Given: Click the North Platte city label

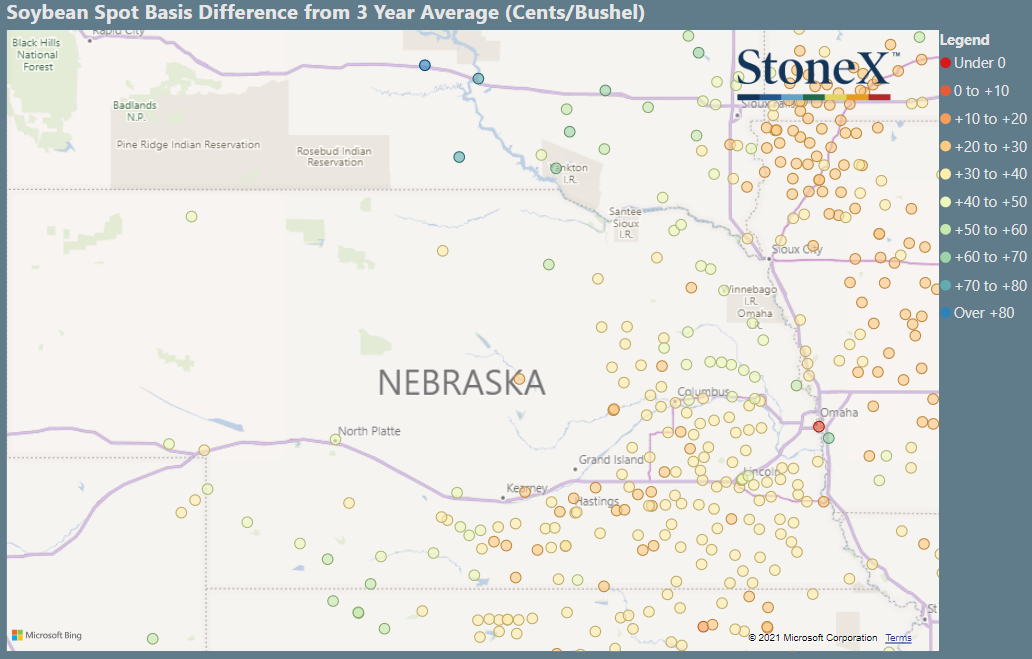Looking at the screenshot, I should (369, 431).
